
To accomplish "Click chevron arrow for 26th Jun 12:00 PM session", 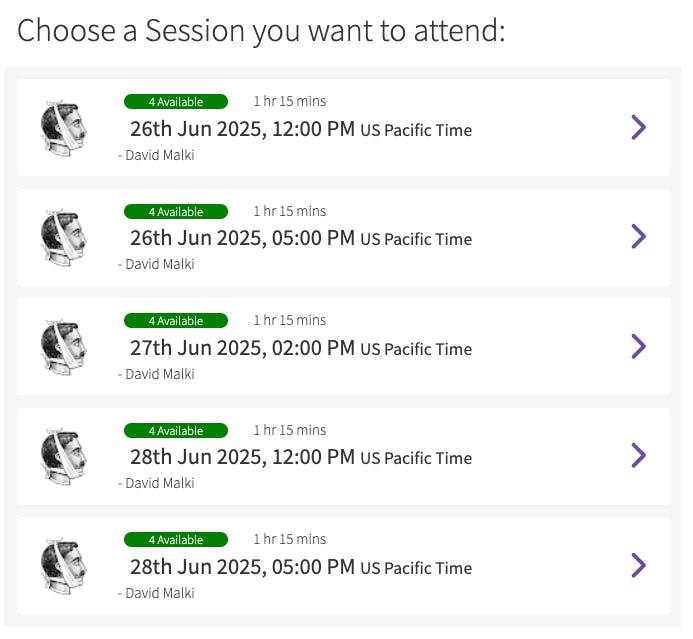I will (x=639, y=127).
